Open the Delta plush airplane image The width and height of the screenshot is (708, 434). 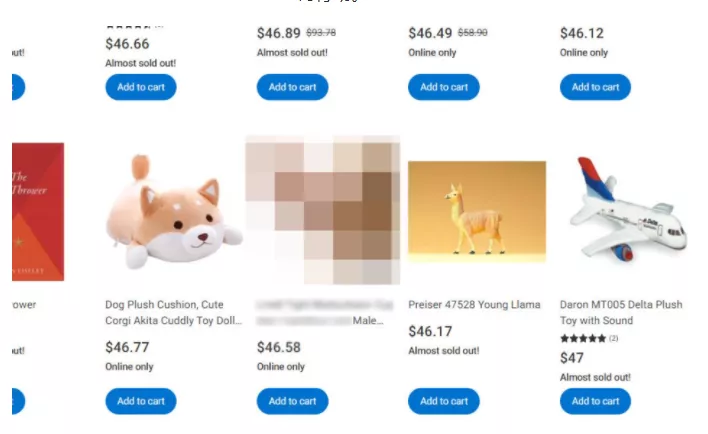(x=628, y=210)
